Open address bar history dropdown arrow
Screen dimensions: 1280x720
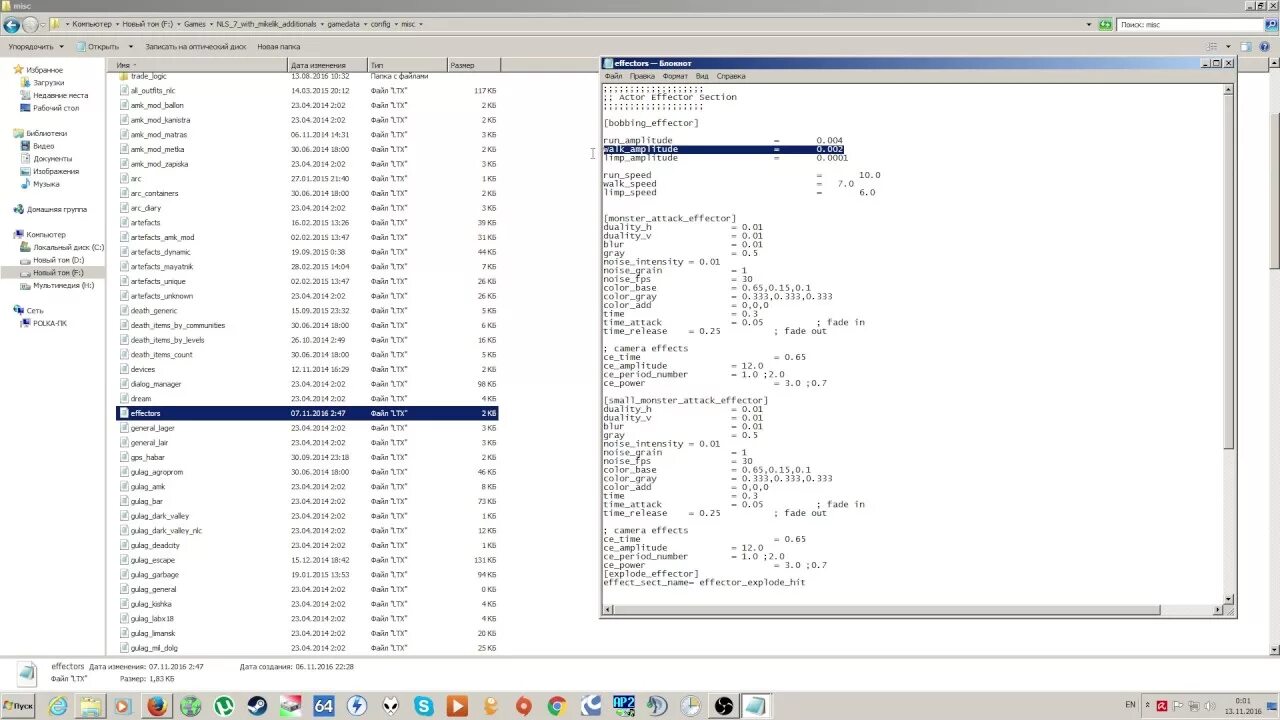pyautogui.click(x=1090, y=24)
